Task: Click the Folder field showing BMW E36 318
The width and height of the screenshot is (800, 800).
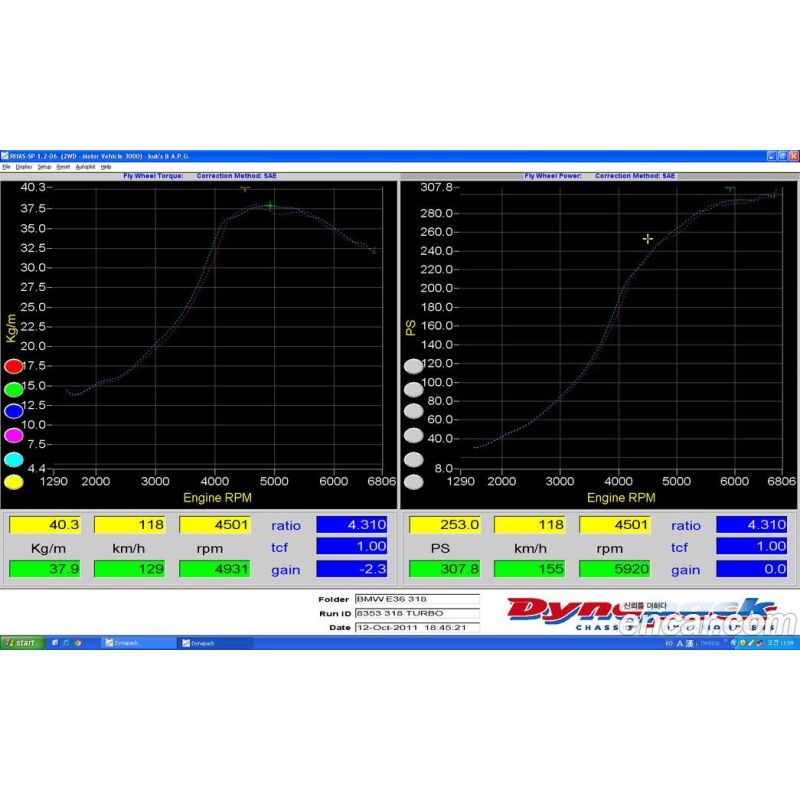Action: [x=417, y=599]
